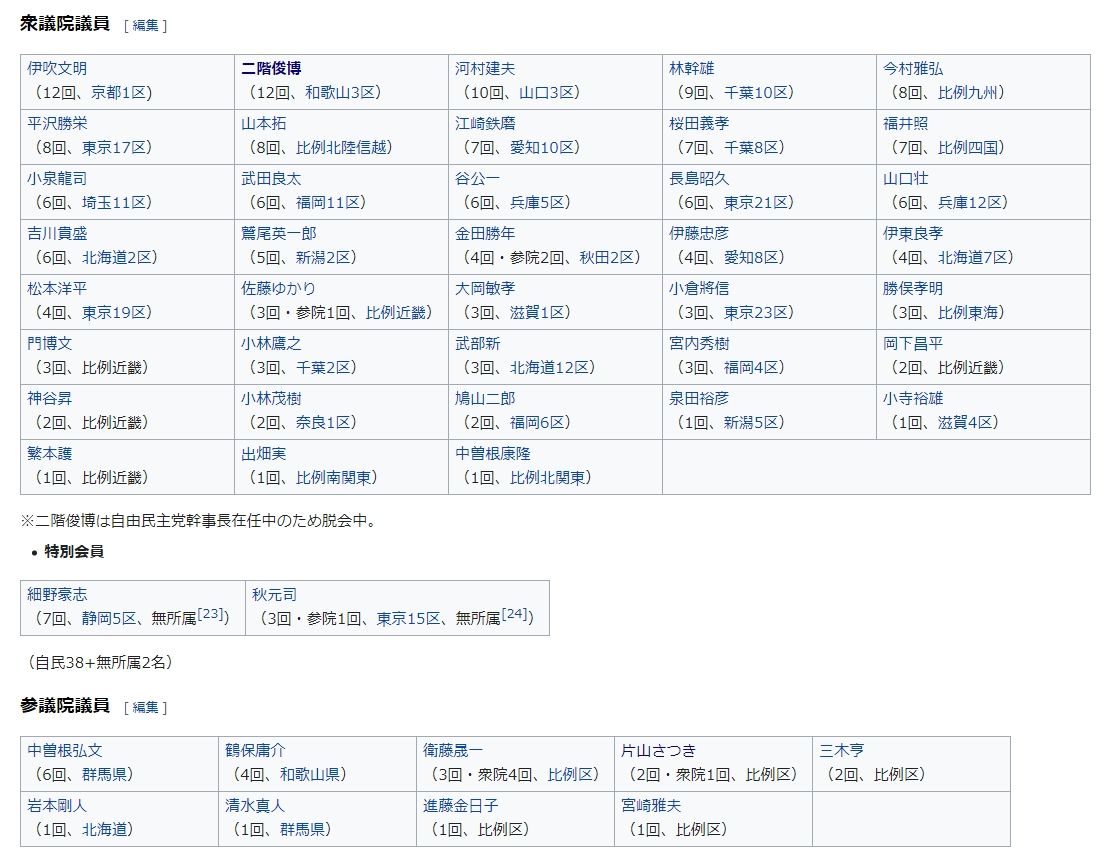Open 福井照 article link
Image resolution: width=1115 pixels, height=856 pixels.
pos(905,123)
